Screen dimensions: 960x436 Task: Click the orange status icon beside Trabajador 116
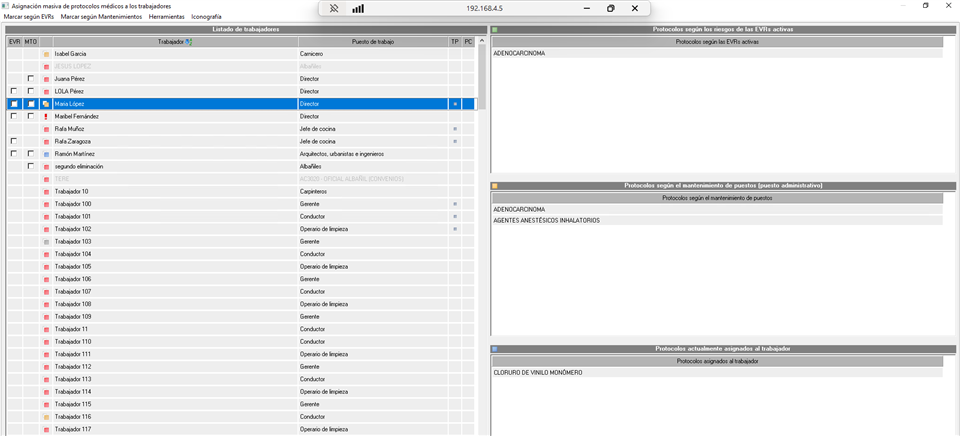(x=46, y=417)
